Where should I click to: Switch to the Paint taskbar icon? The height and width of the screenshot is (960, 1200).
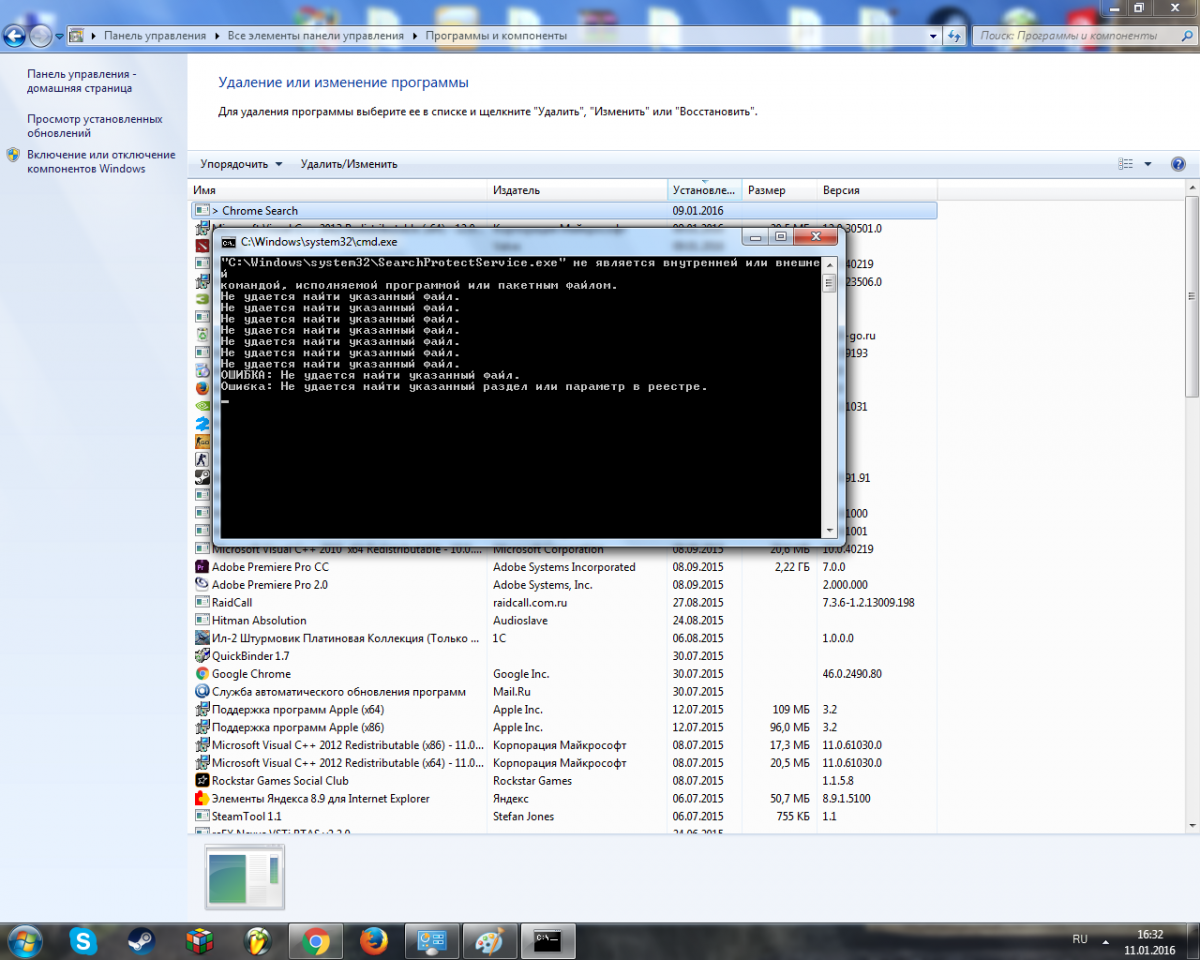(x=490, y=940)
